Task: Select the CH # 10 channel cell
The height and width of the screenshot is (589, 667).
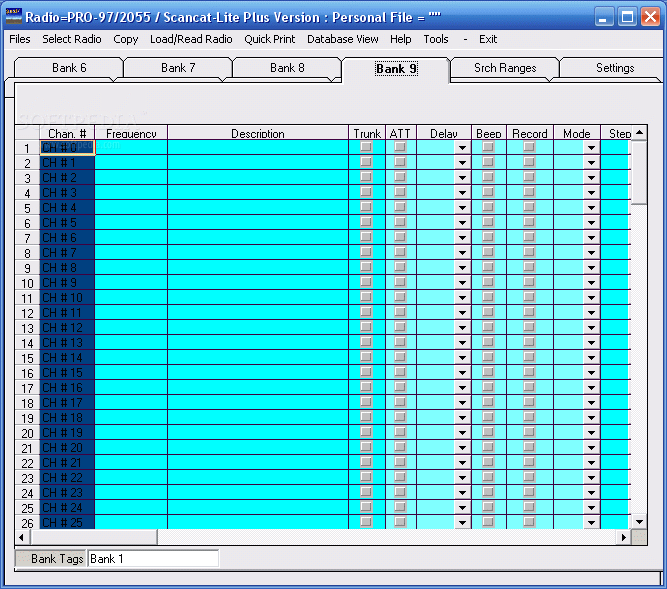Action: pyautogui.click(x=67, y=297)
